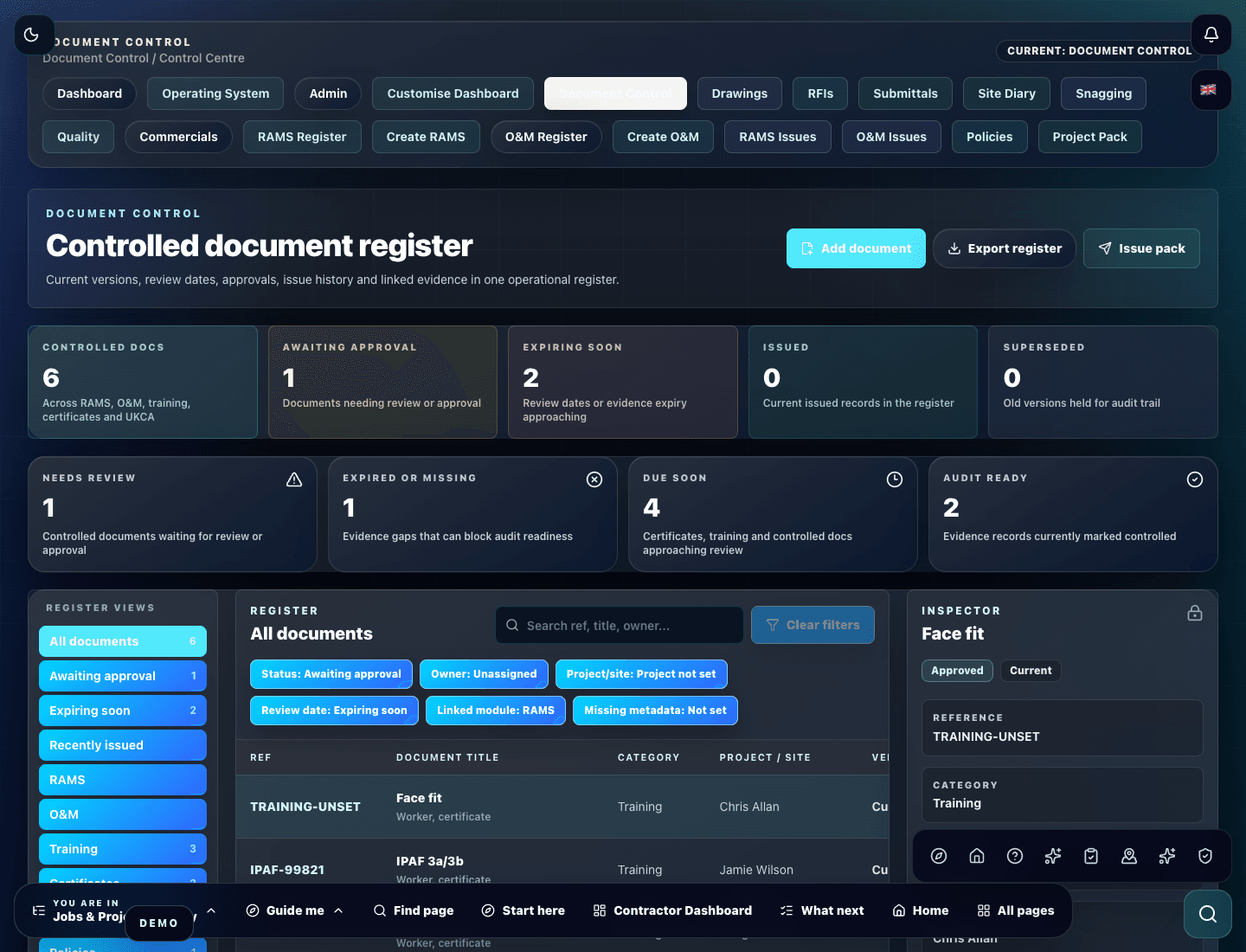This screenshot has height=952, width=1246.
Task: Click the house icon in the floating icon bar
Action: pos(977,856)
